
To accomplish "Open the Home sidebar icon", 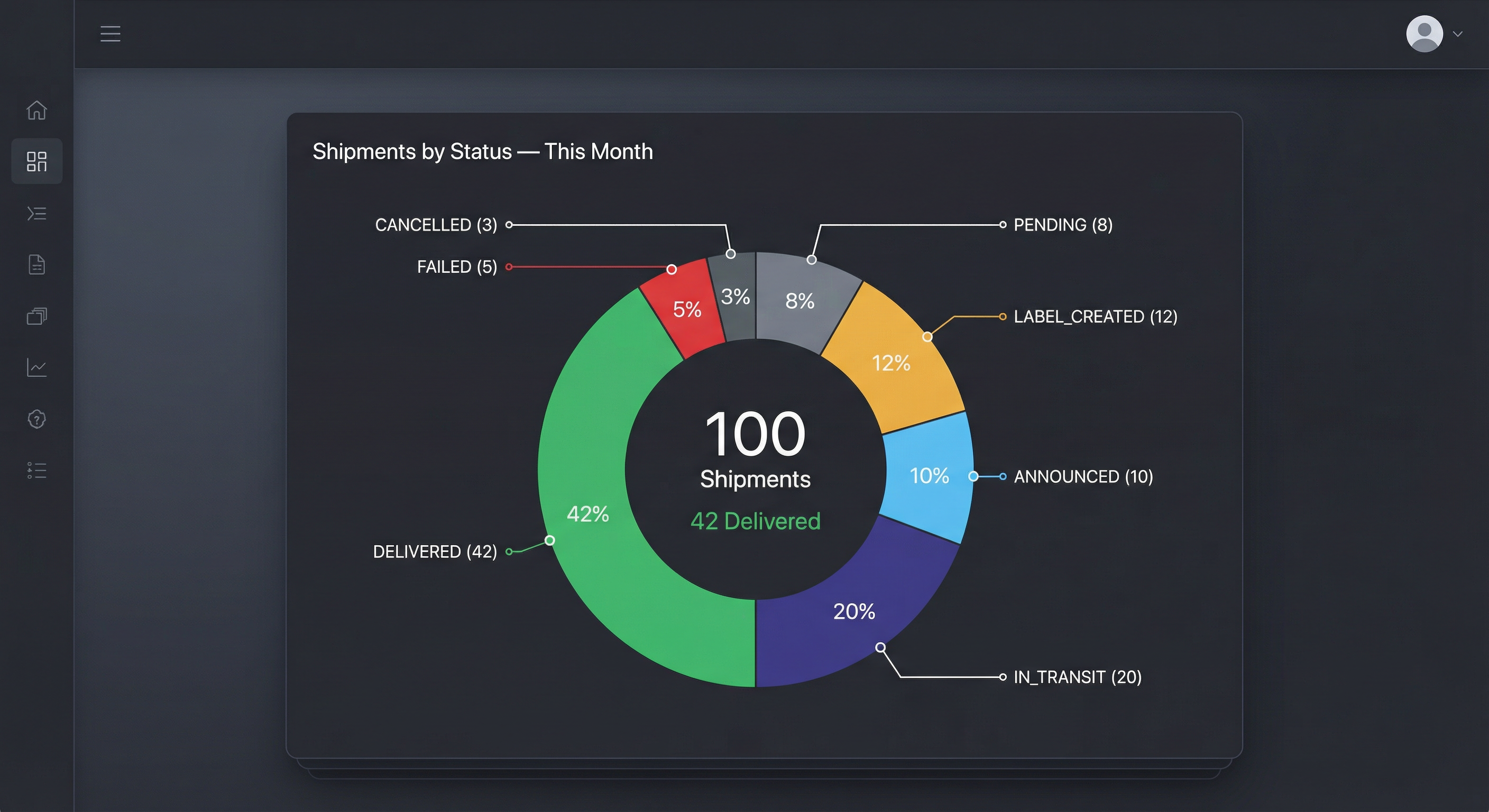I will coord(36,110).
